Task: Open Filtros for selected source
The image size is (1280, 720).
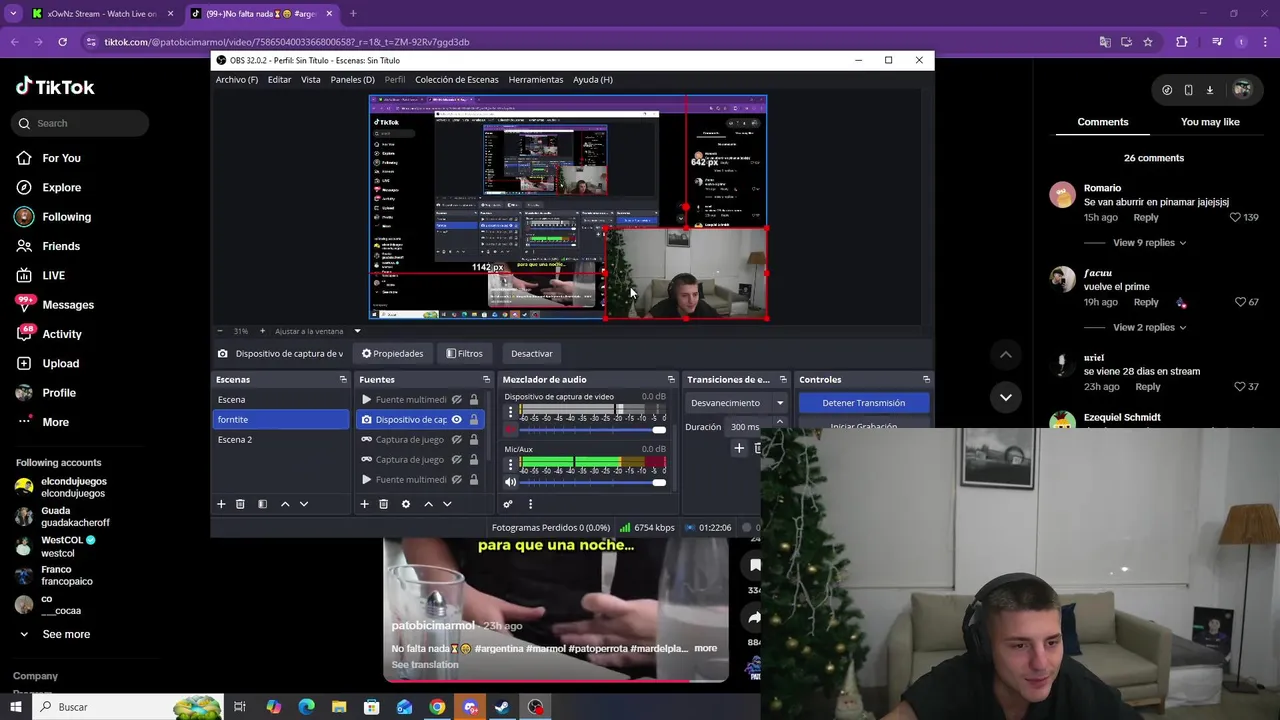Action: point(464,353)
